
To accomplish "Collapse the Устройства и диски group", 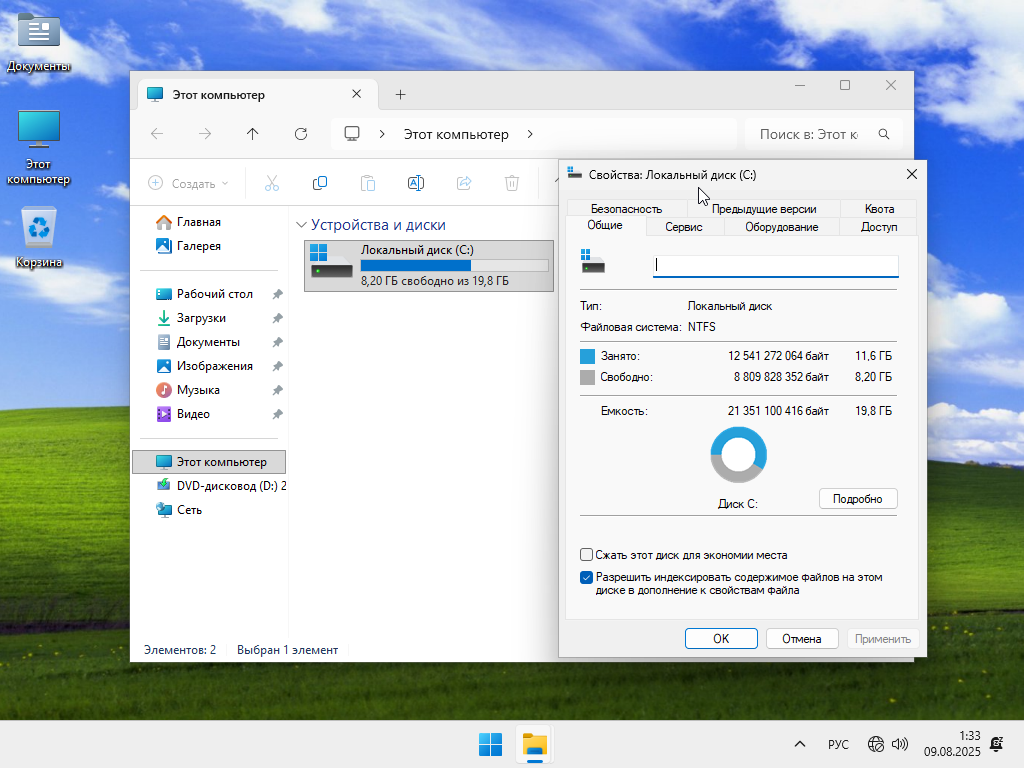I will click(x=301, y=225).
